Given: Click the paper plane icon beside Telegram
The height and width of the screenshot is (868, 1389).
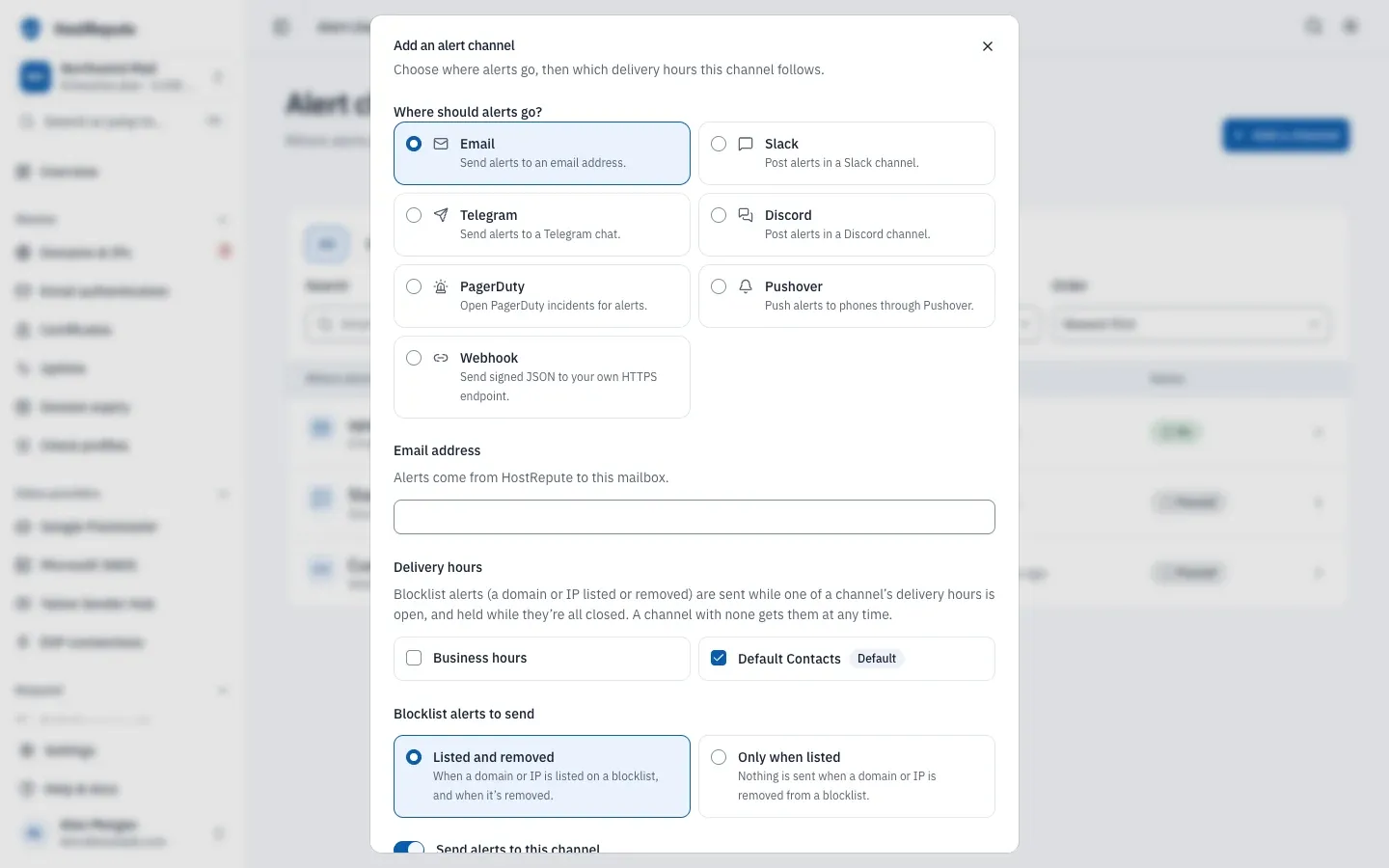Looking at the screenshot, I should pyautogui.click(x=441, y=215).
